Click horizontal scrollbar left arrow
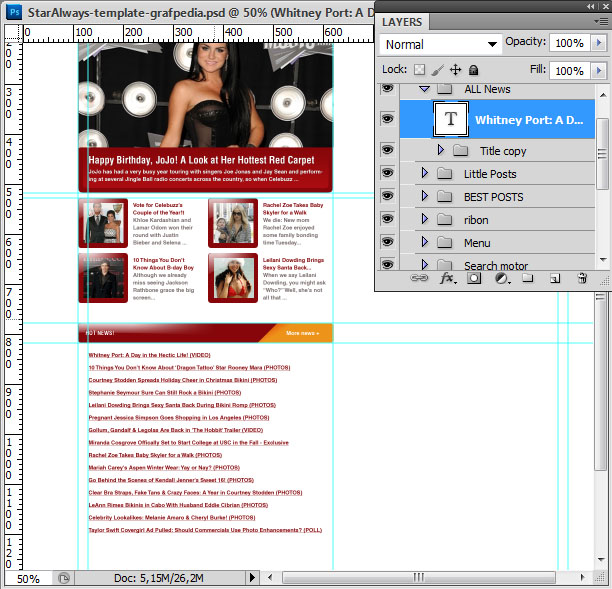The width and height of the screenshot is (612, 589). (270, 577)
